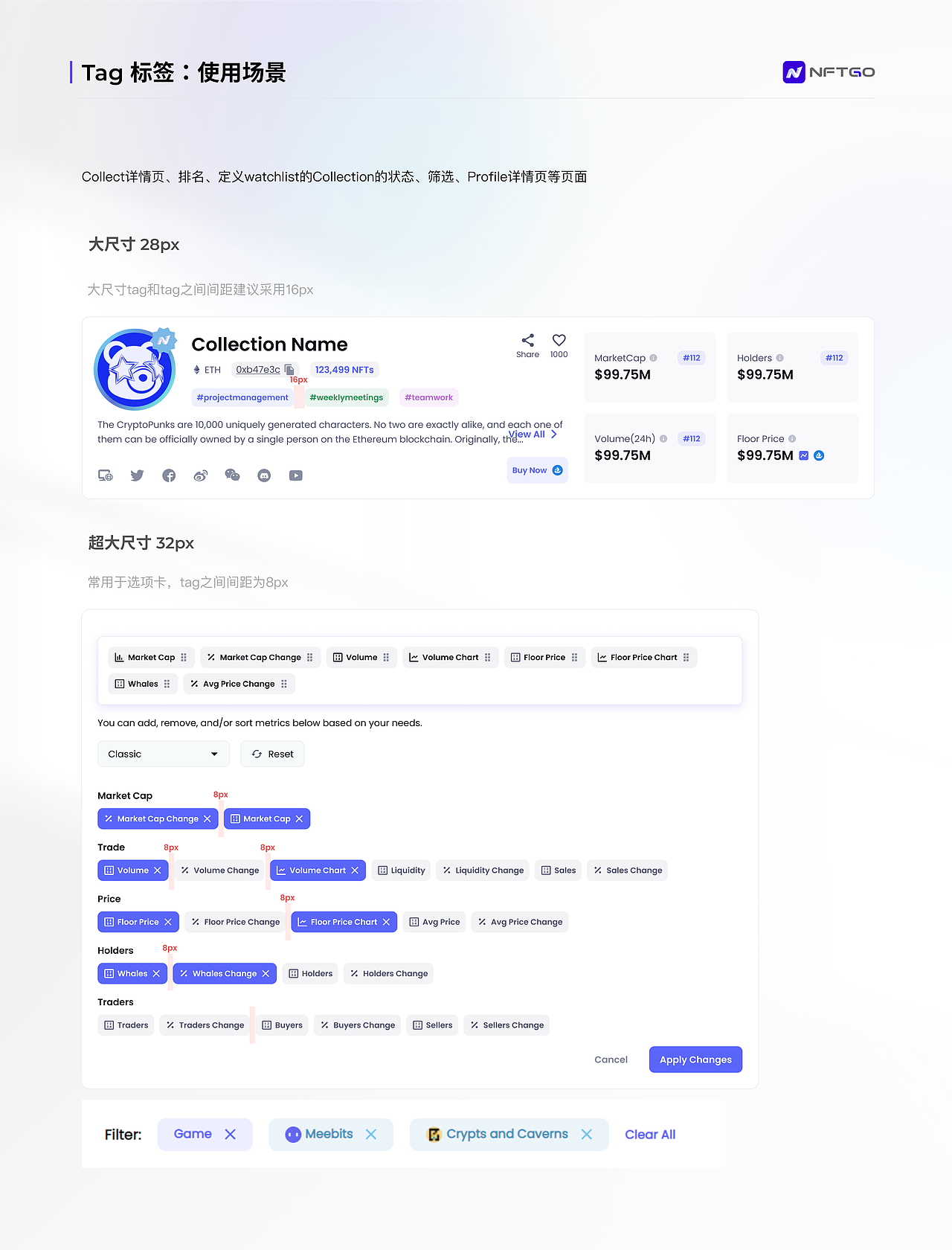The image size is (952, 1250).
Task: Open the Discord social link
Action: (x=264, y=475)
